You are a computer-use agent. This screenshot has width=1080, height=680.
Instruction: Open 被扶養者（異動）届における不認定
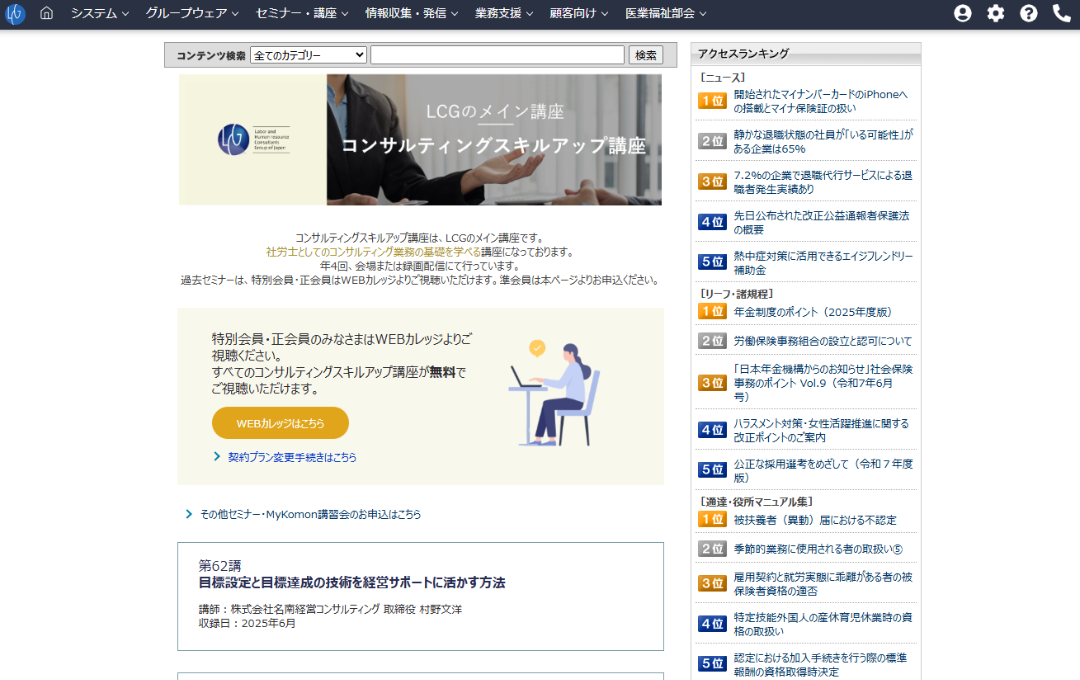pyautogui.click(x=815, y=520)
